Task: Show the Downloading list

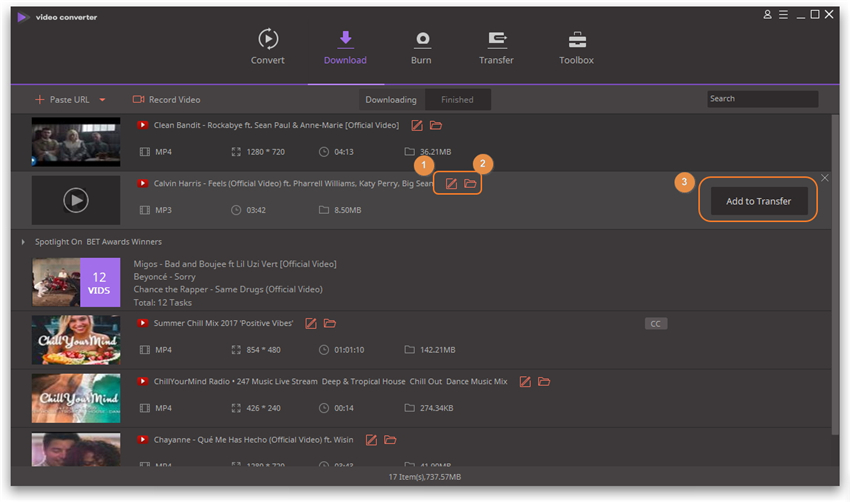Action: click(391, 100)
